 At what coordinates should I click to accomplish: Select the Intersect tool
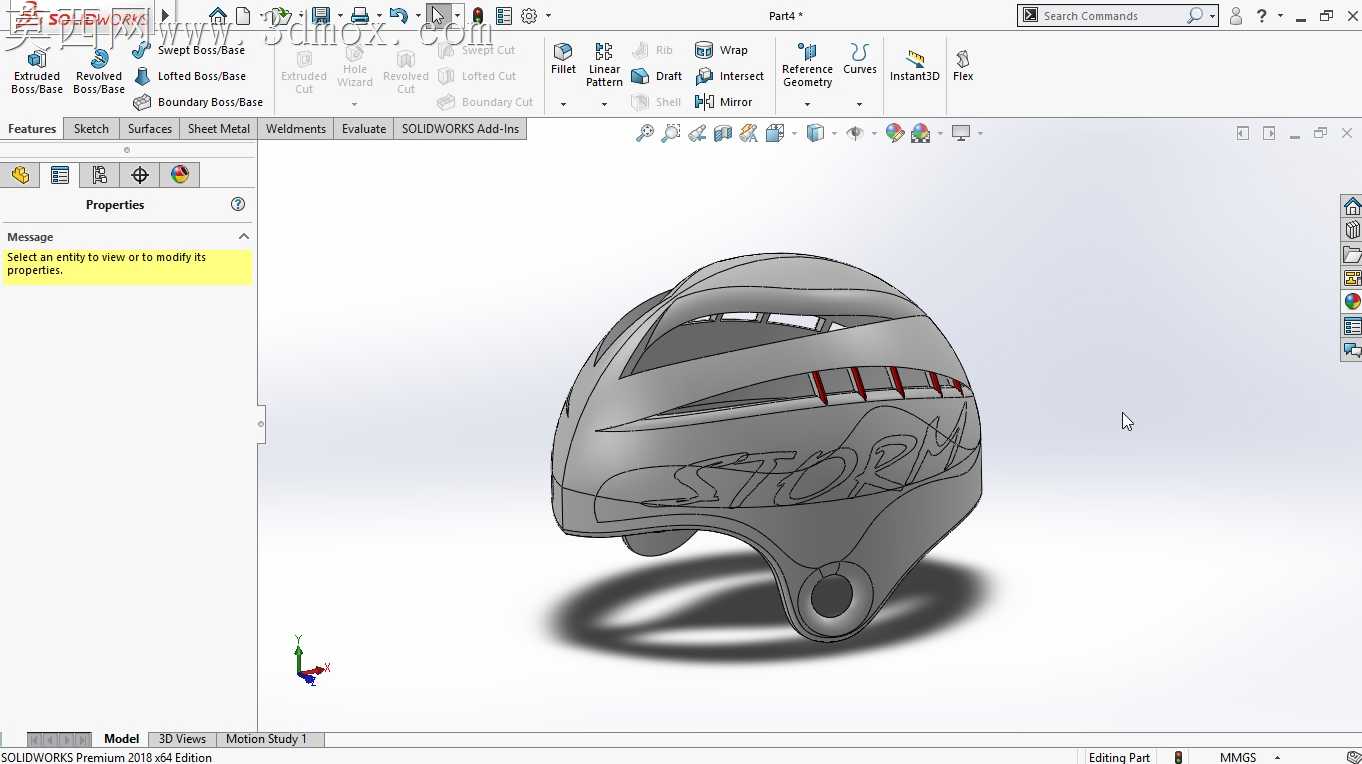729,76
